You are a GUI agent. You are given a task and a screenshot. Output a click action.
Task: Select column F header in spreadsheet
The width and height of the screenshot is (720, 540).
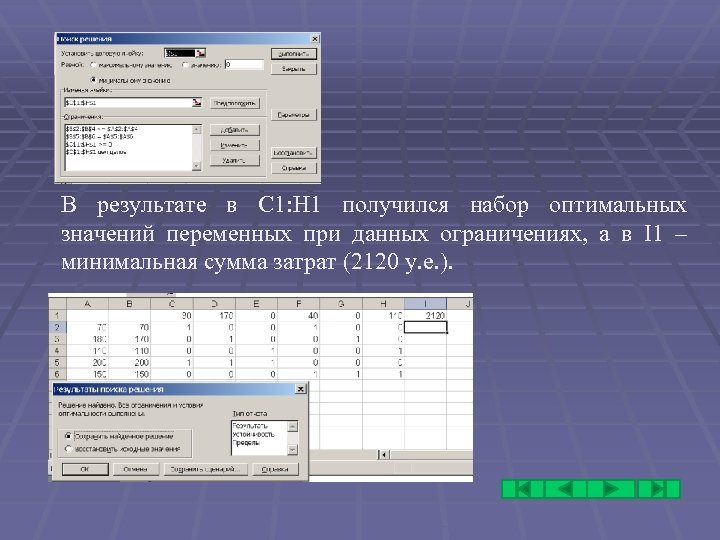(298, 304)
